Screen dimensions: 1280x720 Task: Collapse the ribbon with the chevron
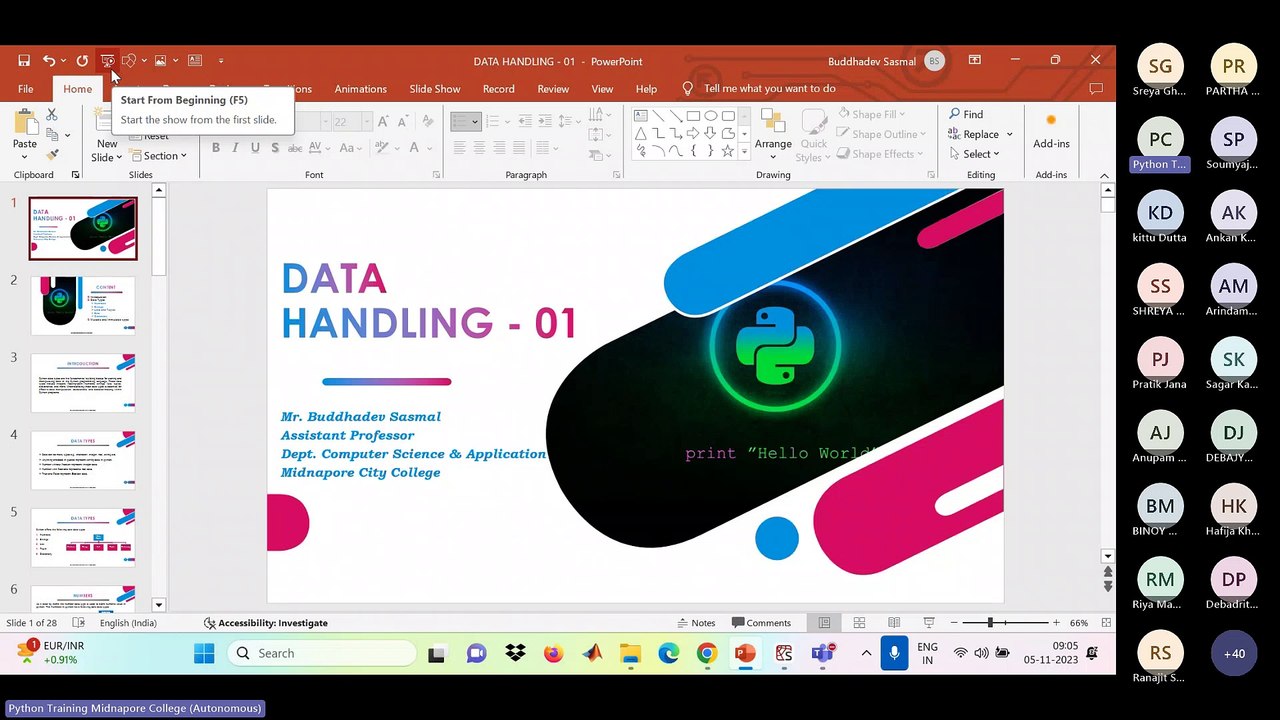[1105, 175]
